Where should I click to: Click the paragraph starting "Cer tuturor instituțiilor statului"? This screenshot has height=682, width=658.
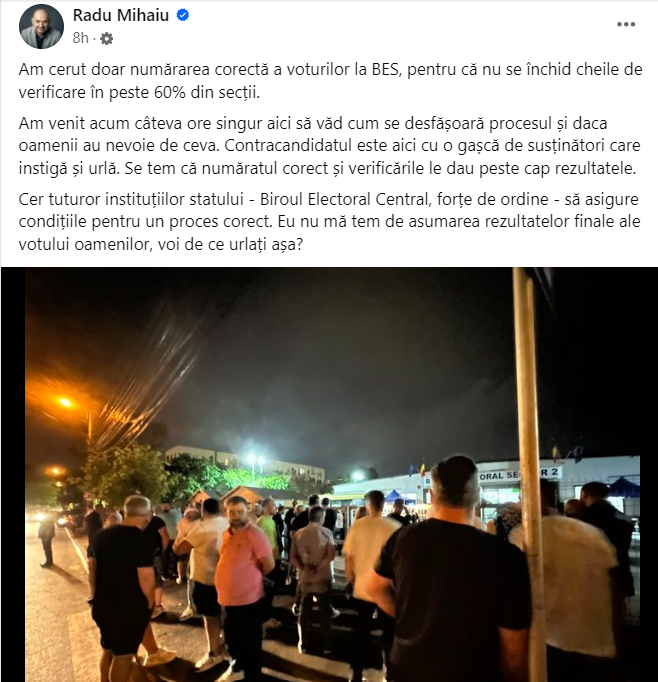click(329, 222)
